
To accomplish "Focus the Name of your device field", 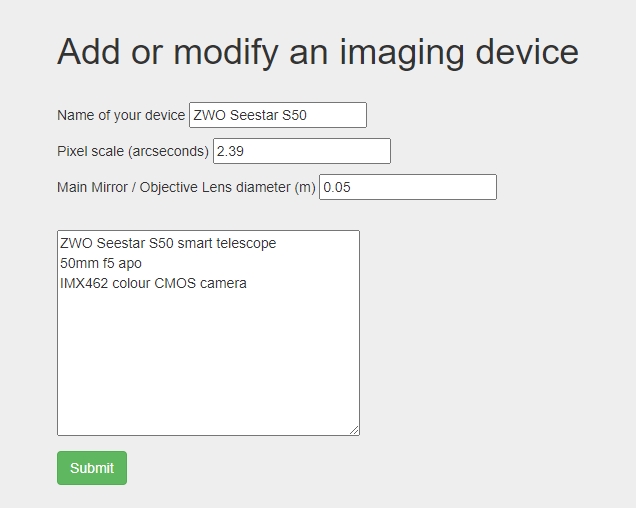I will pos(278,115).
